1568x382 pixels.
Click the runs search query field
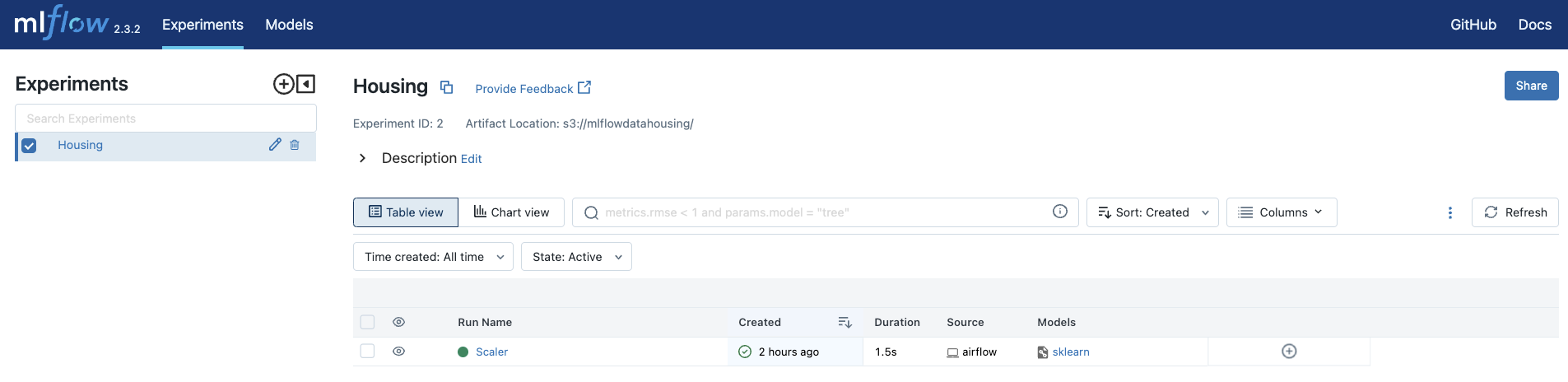click(x=823, y=212)
